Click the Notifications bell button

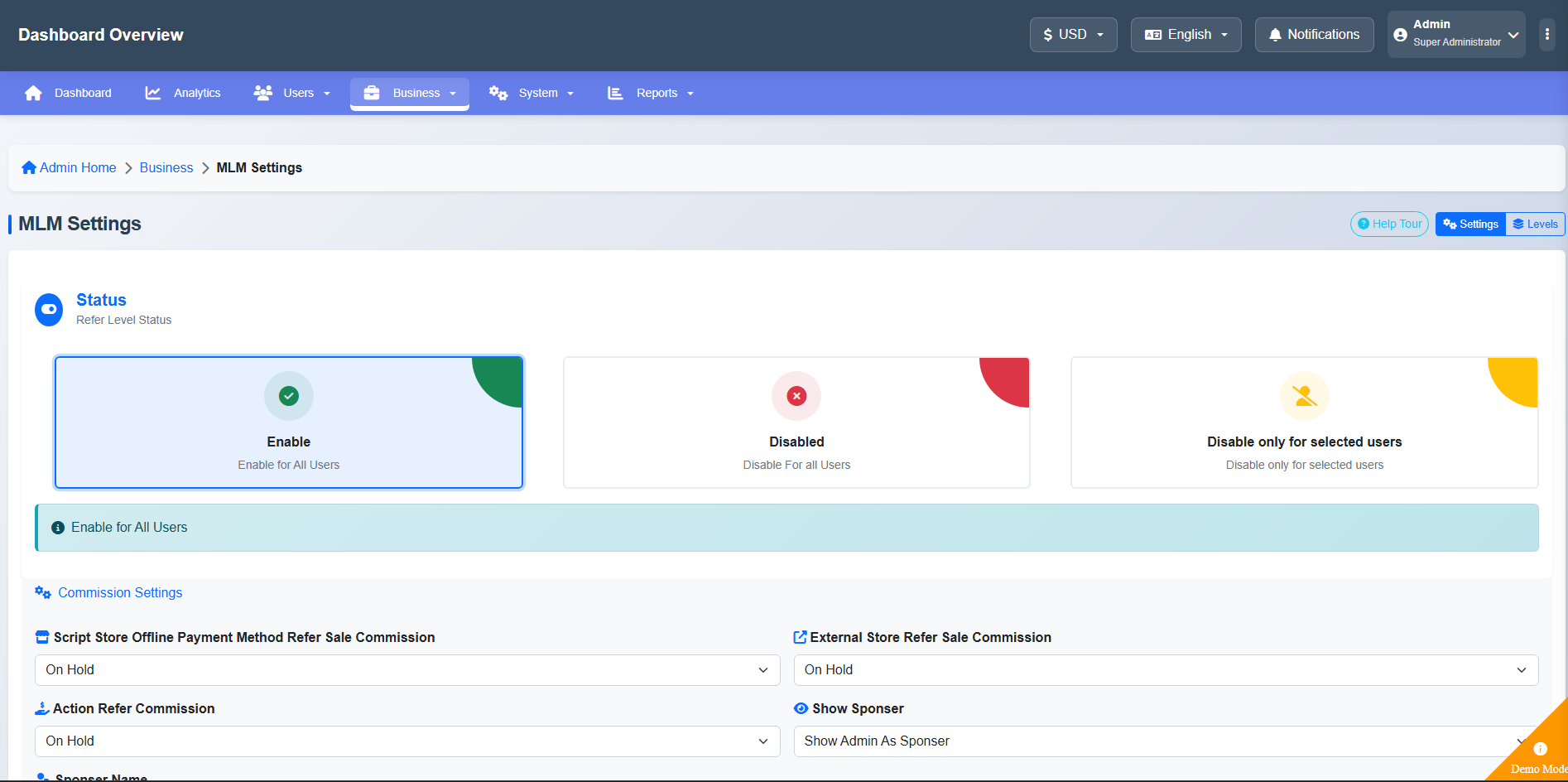[1314, 35]
